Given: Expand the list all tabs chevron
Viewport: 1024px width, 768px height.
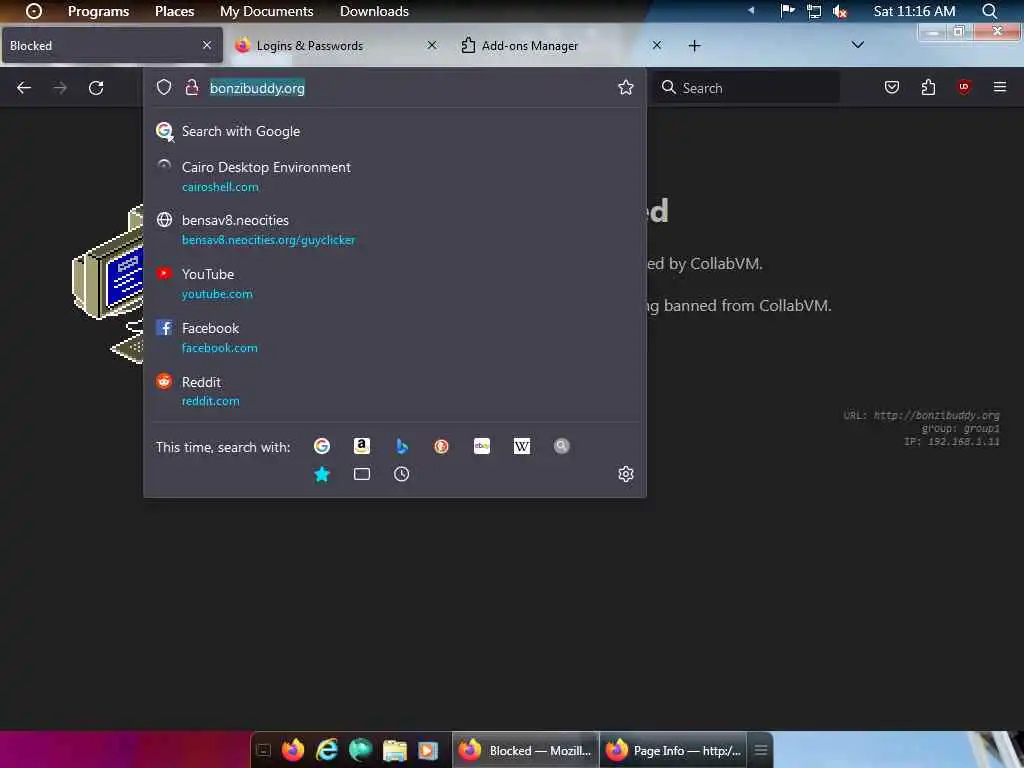Looking at the screenshot, I should pos(858,45).
